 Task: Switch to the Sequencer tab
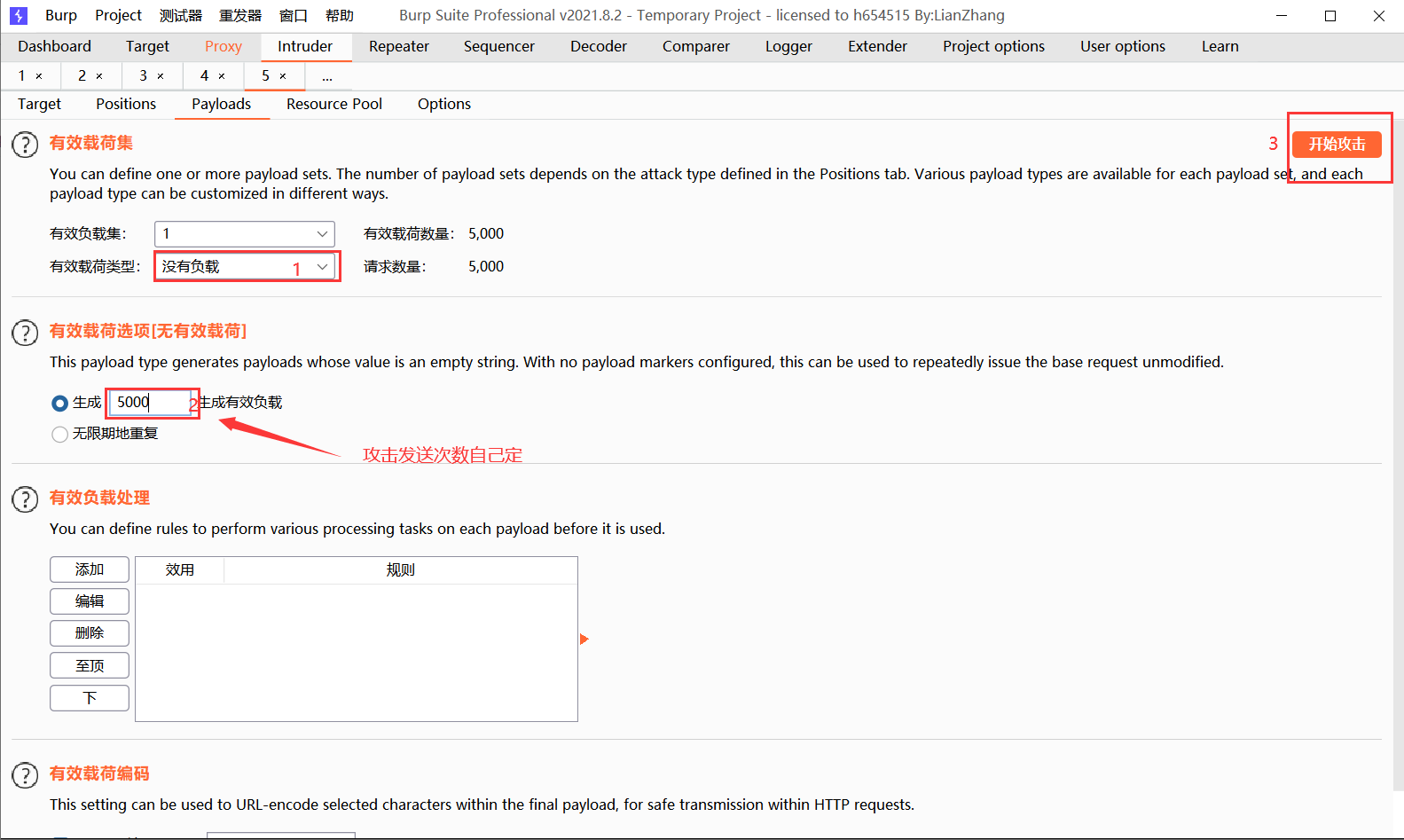(499, 46)
